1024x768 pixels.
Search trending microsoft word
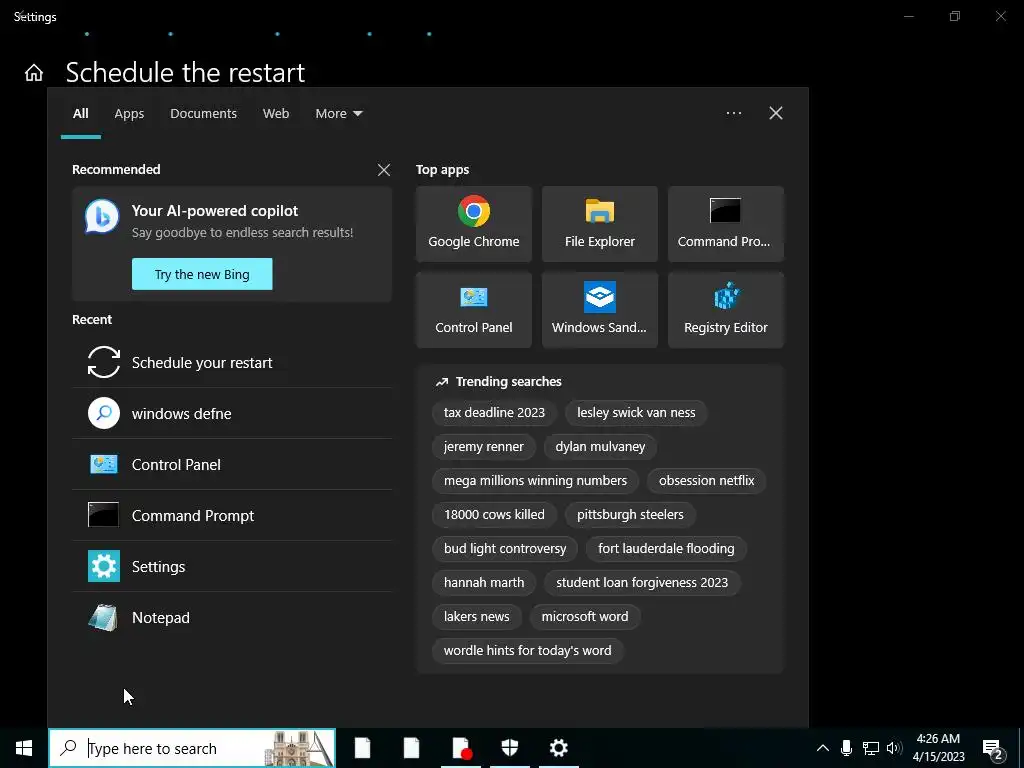(585, 616)
